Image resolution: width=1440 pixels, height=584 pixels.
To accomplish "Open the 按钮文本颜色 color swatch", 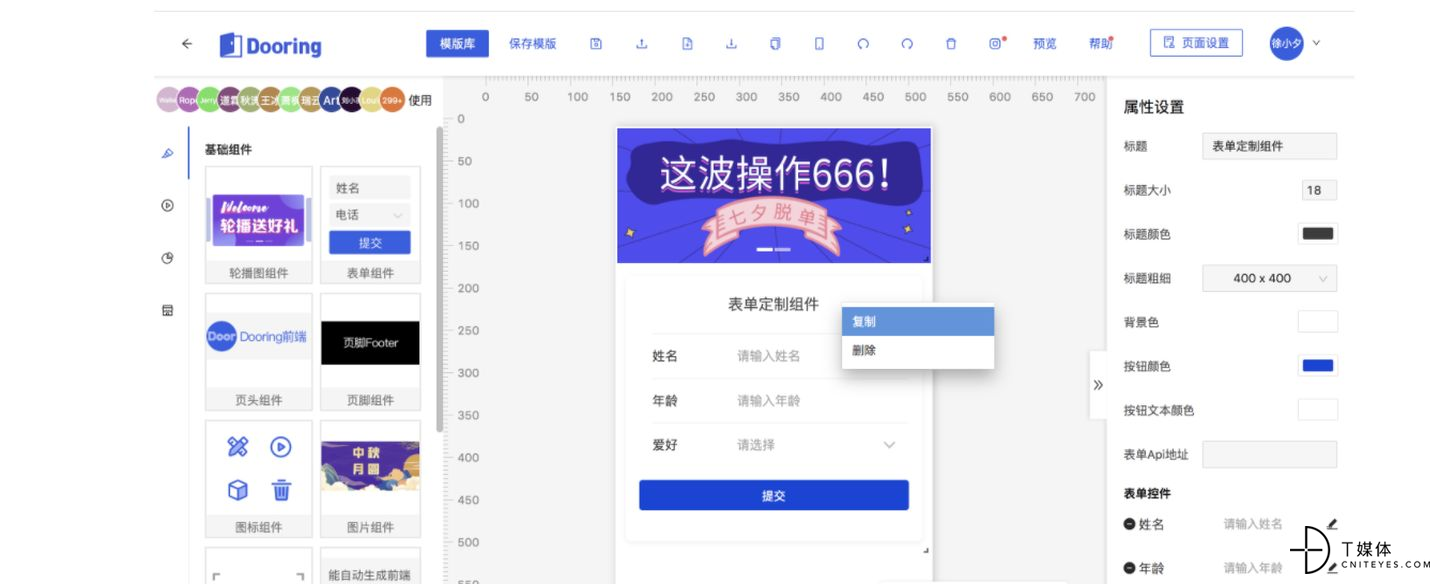I will [1317, 410].
